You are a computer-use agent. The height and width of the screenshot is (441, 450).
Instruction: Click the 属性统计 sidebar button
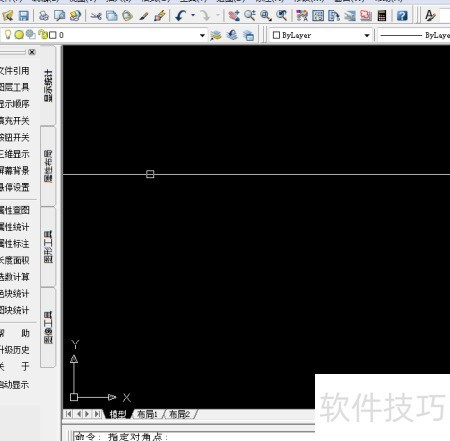tap(15, 227)
